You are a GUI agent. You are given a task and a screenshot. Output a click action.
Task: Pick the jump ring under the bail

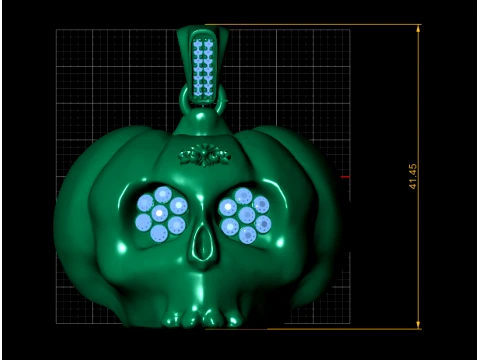coord(203,99)
